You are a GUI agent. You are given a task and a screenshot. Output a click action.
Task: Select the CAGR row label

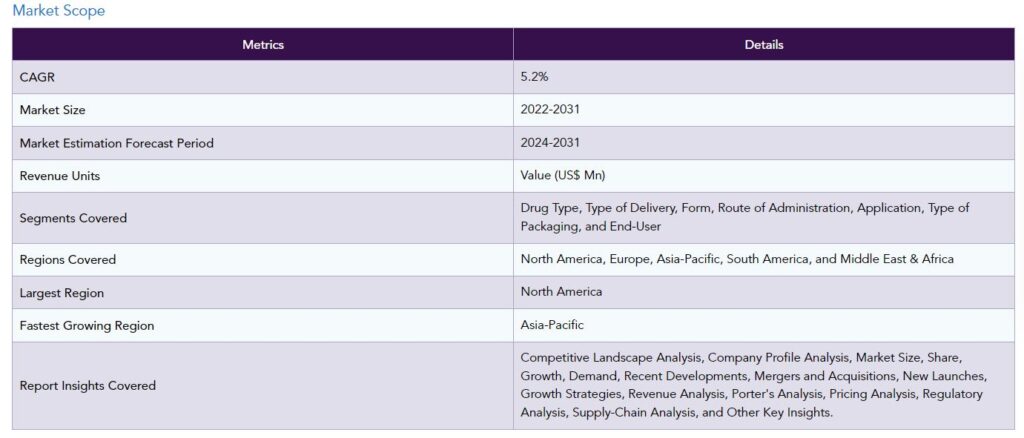pyautogui.click(x=37, y=77)
